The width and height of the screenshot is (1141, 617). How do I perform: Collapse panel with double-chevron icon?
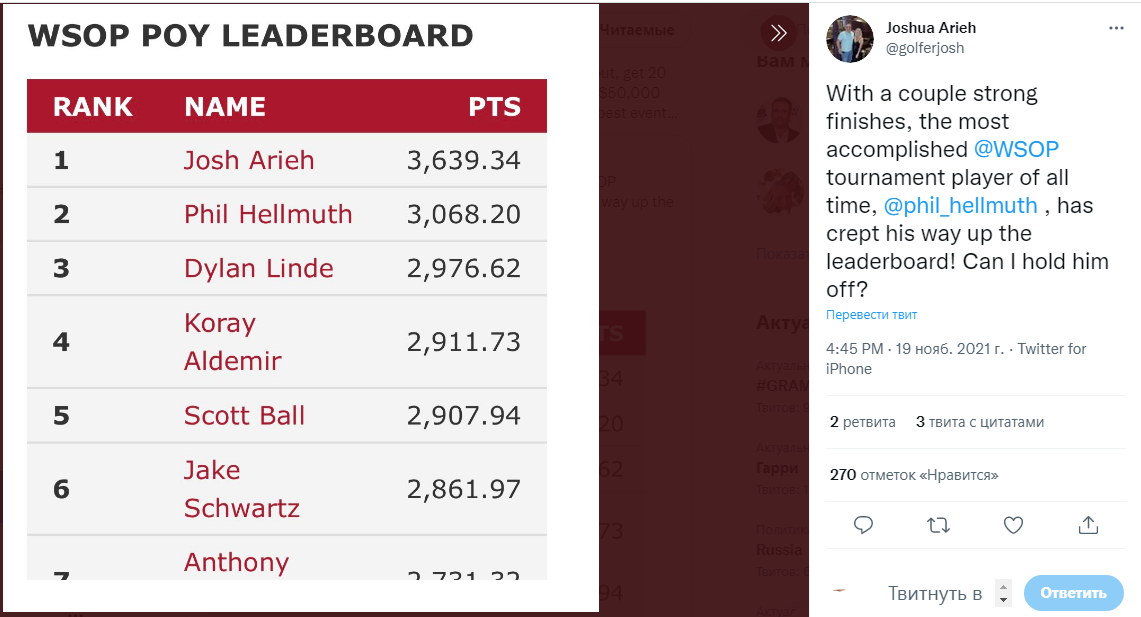point(779,33)
